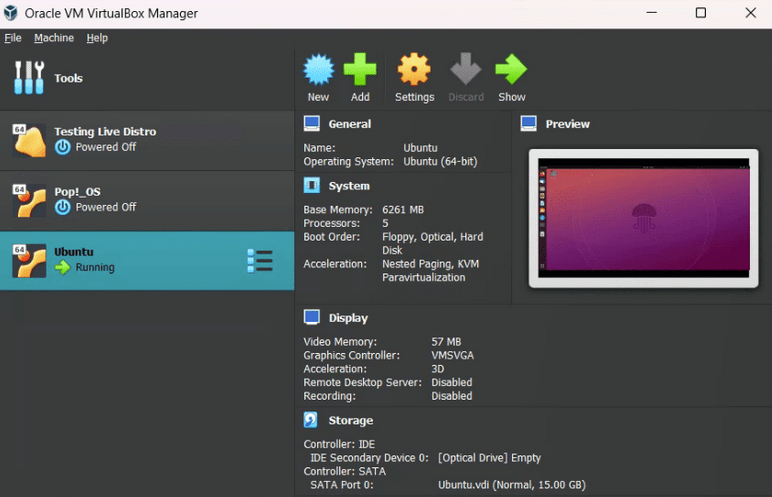Click the Pop!_OS machine icon
Image resolution: width=772 pixels, height=497 pixels.
tap(30, 200)
